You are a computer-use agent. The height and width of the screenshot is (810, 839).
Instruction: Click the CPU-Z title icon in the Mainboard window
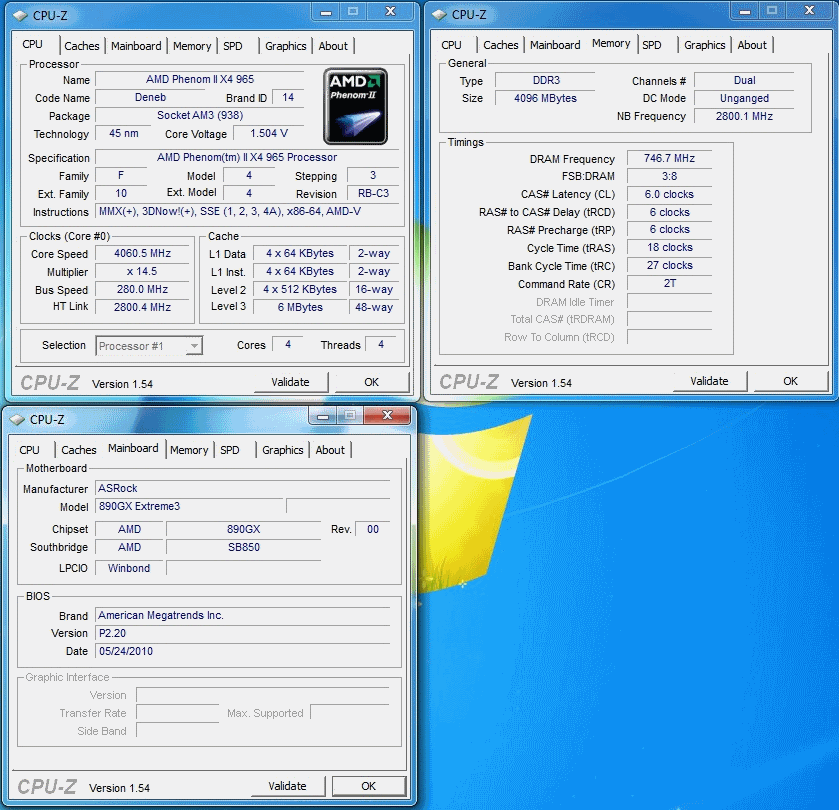pos(15,419)
